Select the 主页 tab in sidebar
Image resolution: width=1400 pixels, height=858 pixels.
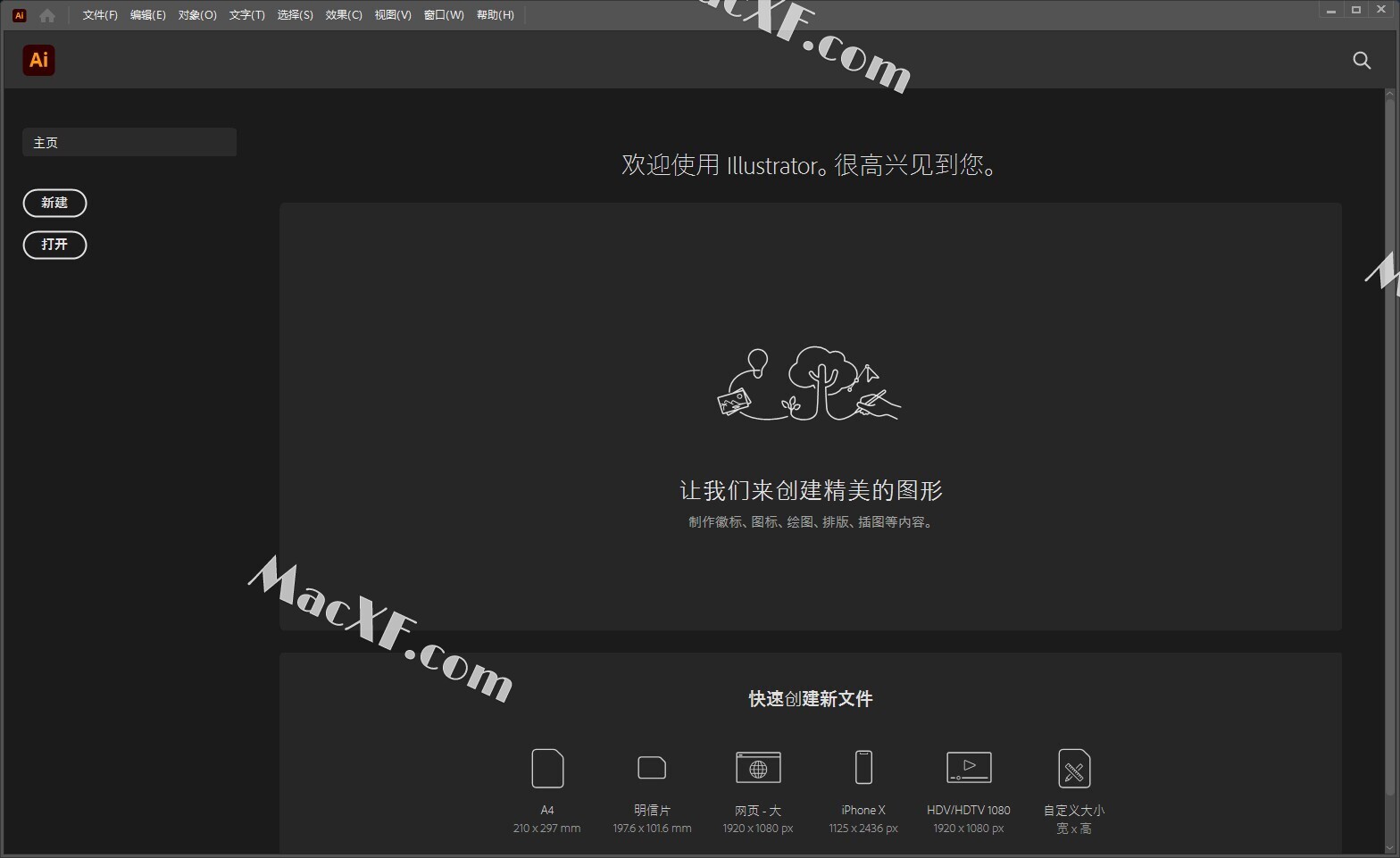[x=129, y=142]
